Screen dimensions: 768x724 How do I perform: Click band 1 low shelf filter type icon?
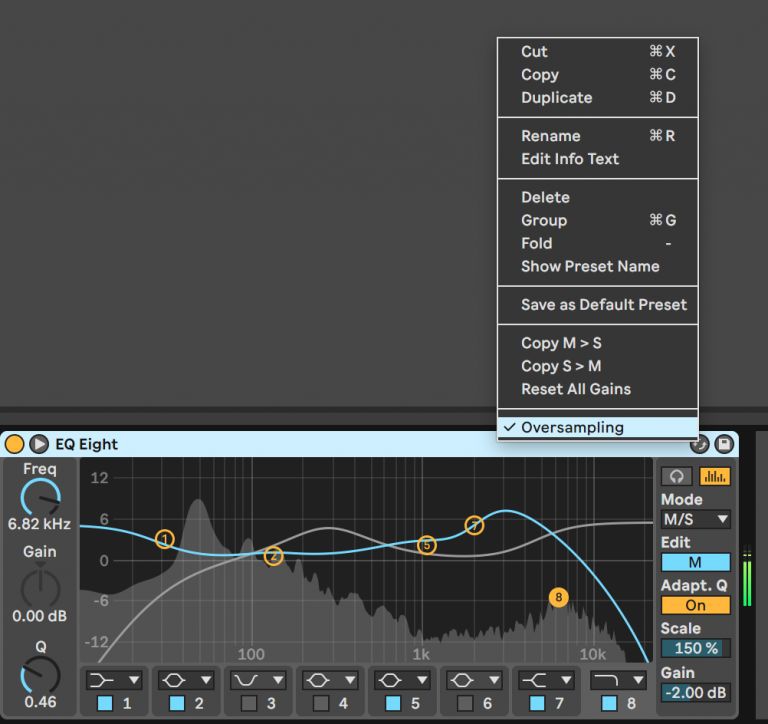(102, 680)
